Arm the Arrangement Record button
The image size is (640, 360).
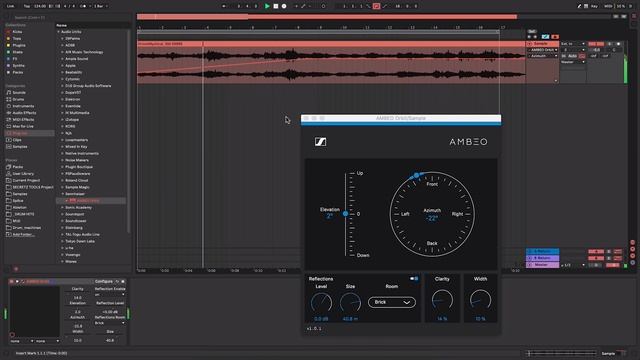(284, 6)
